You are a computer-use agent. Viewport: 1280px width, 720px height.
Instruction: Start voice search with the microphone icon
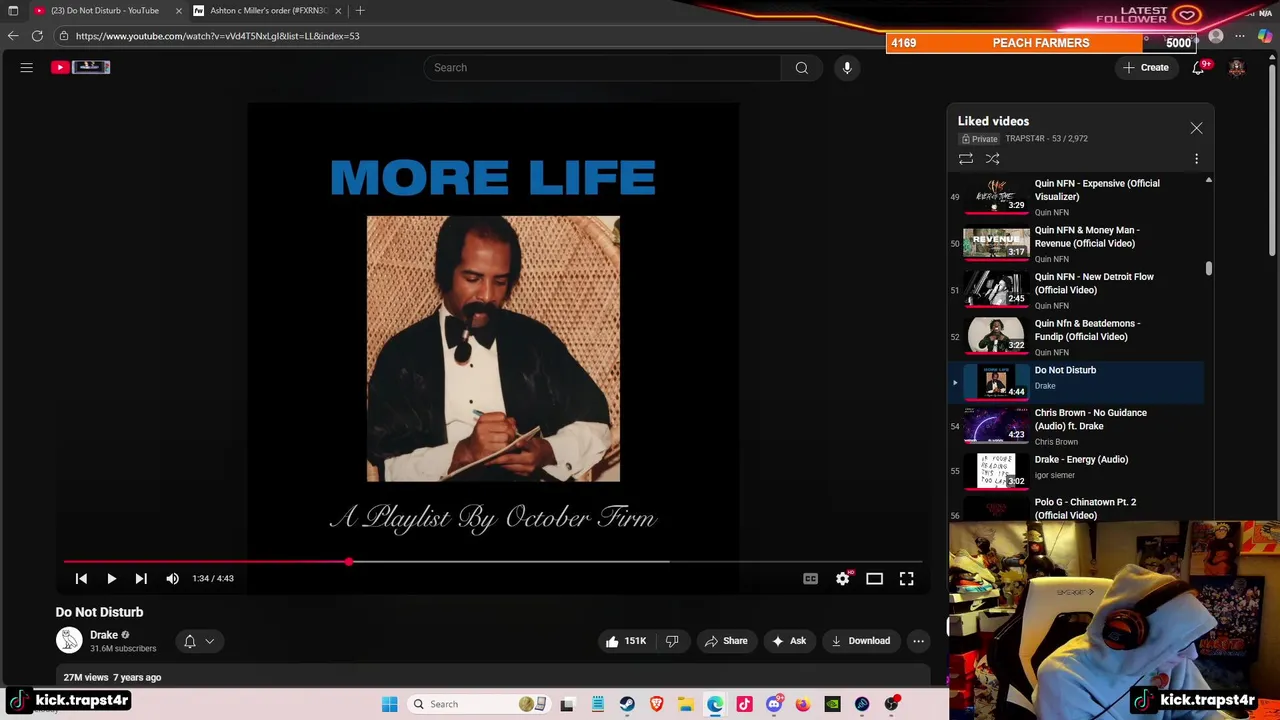pos(847,67)
